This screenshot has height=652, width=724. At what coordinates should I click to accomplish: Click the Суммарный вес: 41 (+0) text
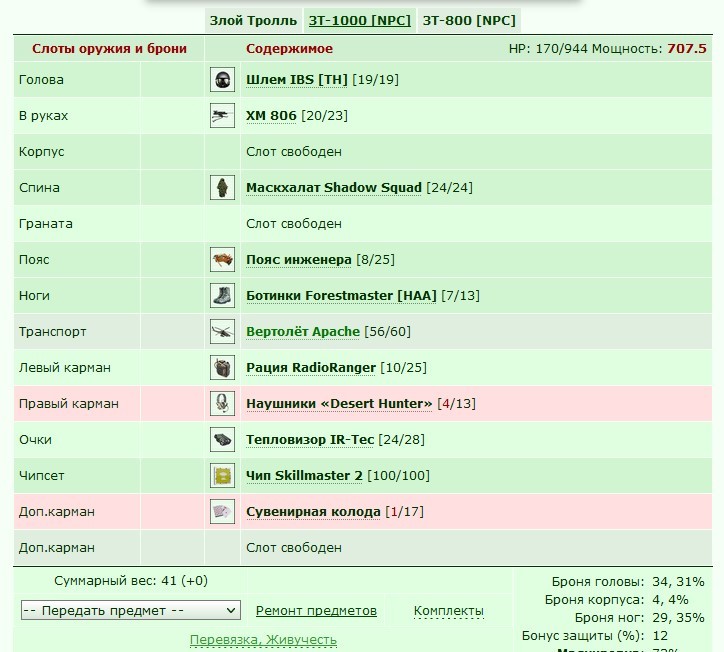(131, 581)
